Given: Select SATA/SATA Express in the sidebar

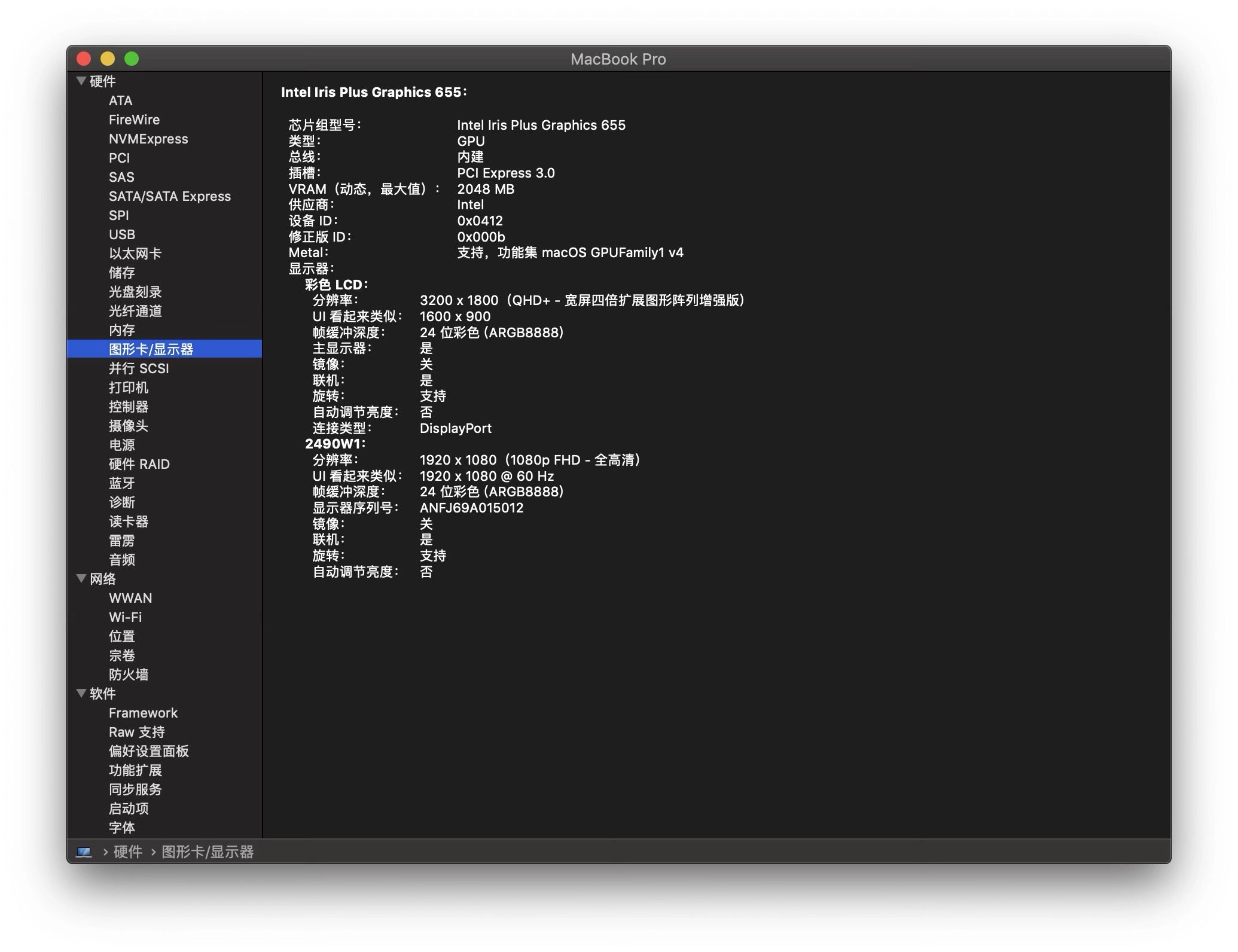Looking at the screenshot, I should (x=170, y=196).
